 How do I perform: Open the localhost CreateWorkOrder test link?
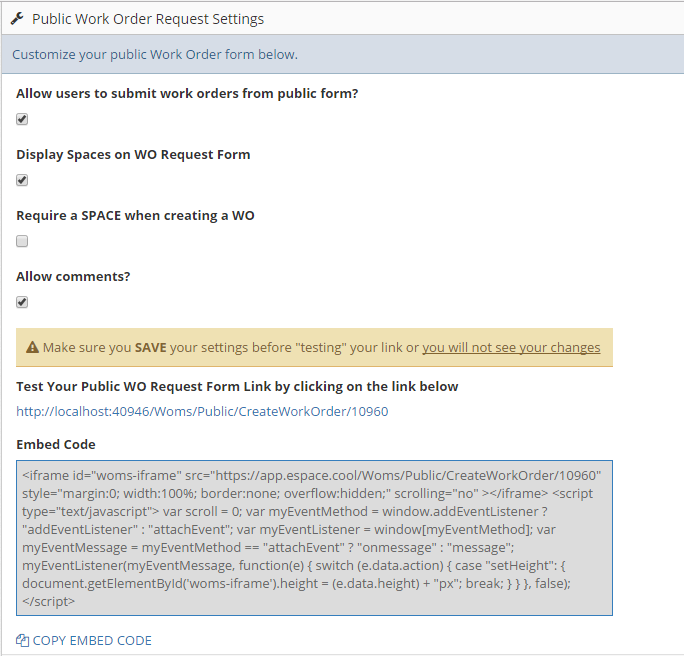[202, 411]
